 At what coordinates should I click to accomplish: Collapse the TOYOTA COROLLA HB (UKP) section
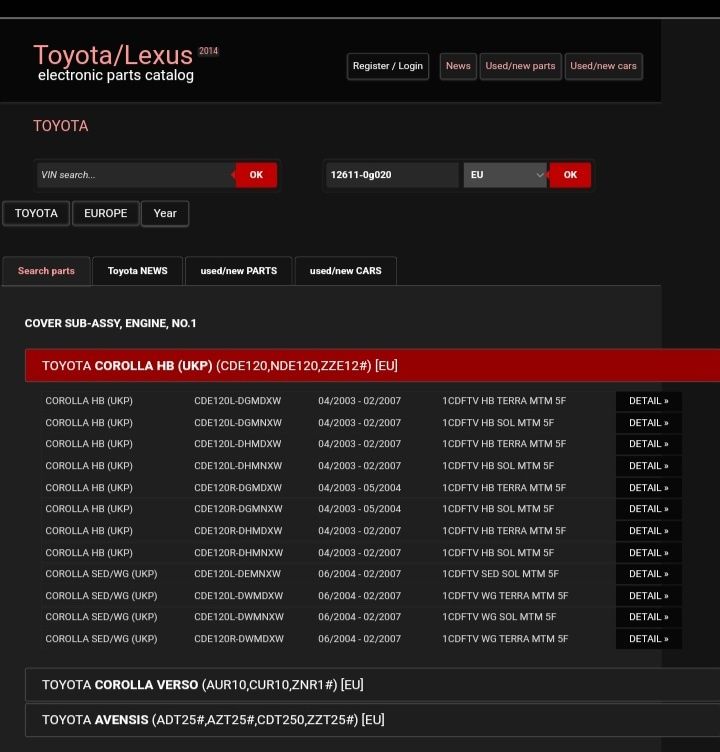coord(372,365)
